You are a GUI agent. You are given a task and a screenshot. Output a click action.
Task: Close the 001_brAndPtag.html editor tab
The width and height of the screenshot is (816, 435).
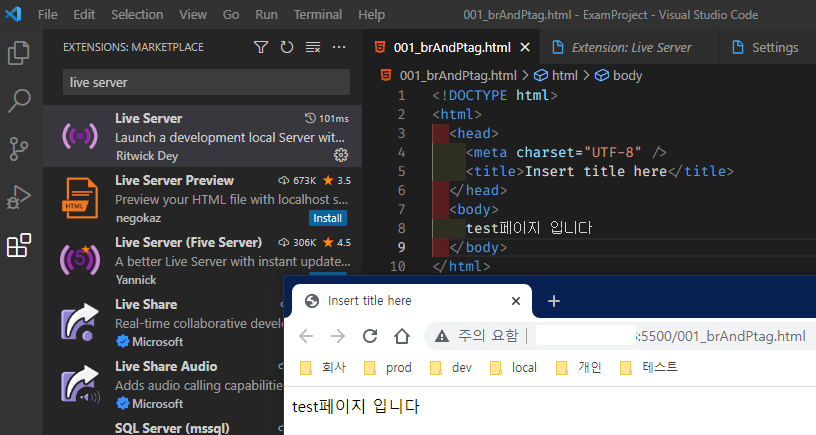pyautogui.click(x=525, y=47)
